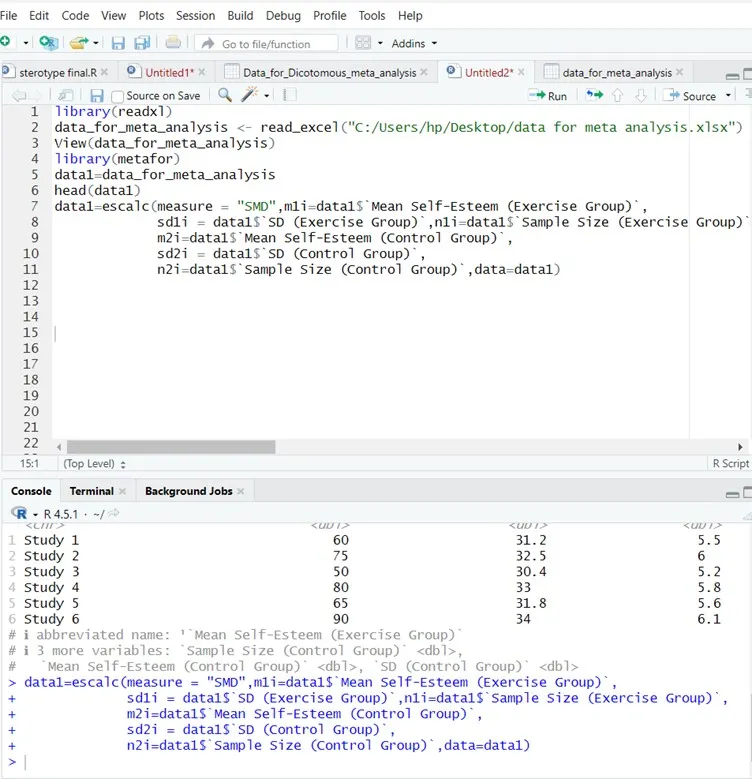Close the Untitled1 tab

202,72
